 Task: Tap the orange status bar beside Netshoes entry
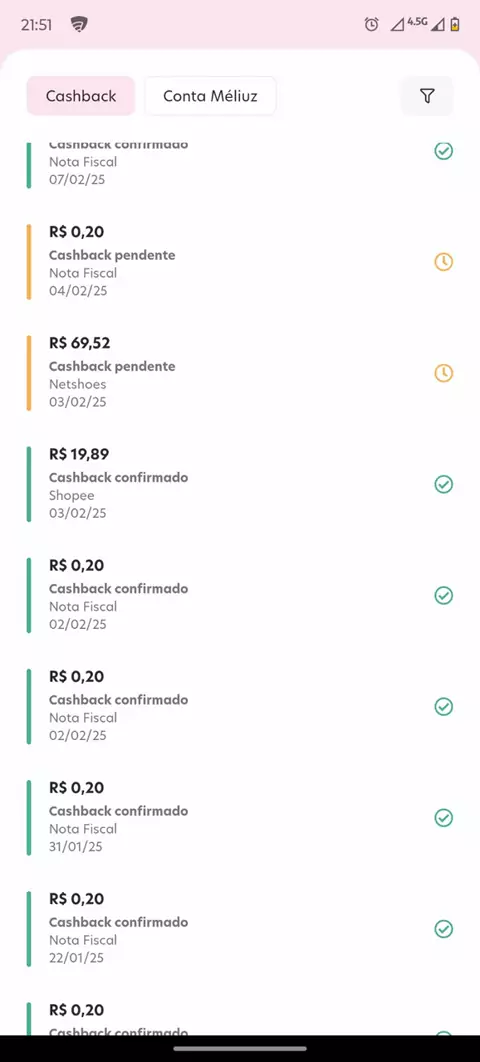28,373
